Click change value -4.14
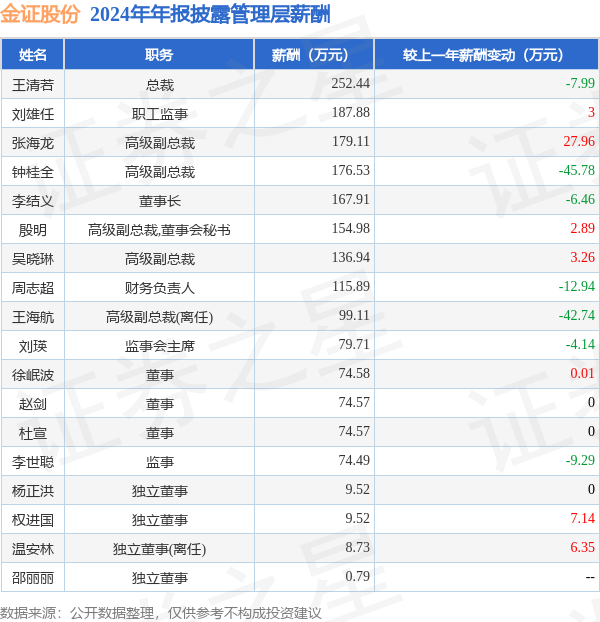Image resolution: width=600 pixels, height=622 pixels. 580,344
